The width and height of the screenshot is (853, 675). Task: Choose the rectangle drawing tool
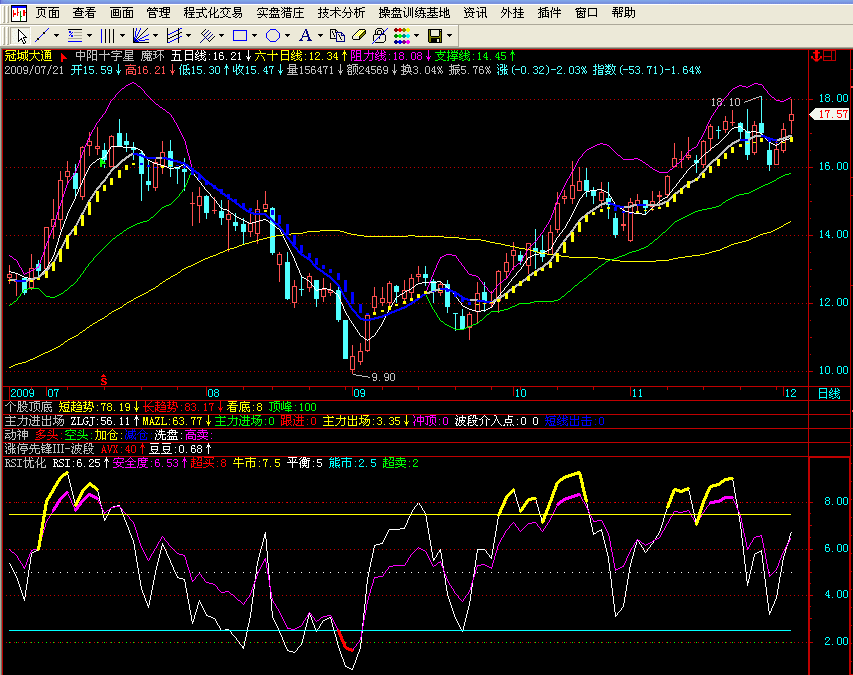240,36
